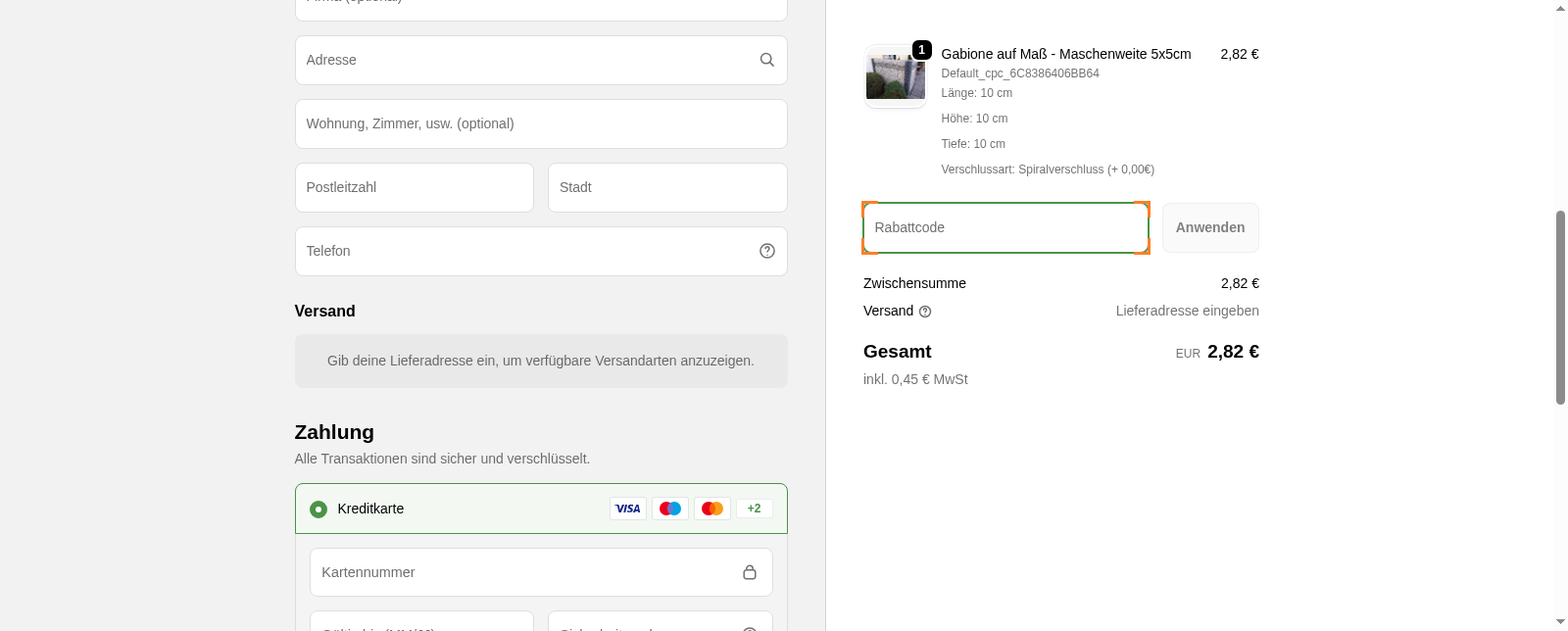The image size is (1568, 631).
Task: Click the Visa card logo
Action: coord(627,509)
